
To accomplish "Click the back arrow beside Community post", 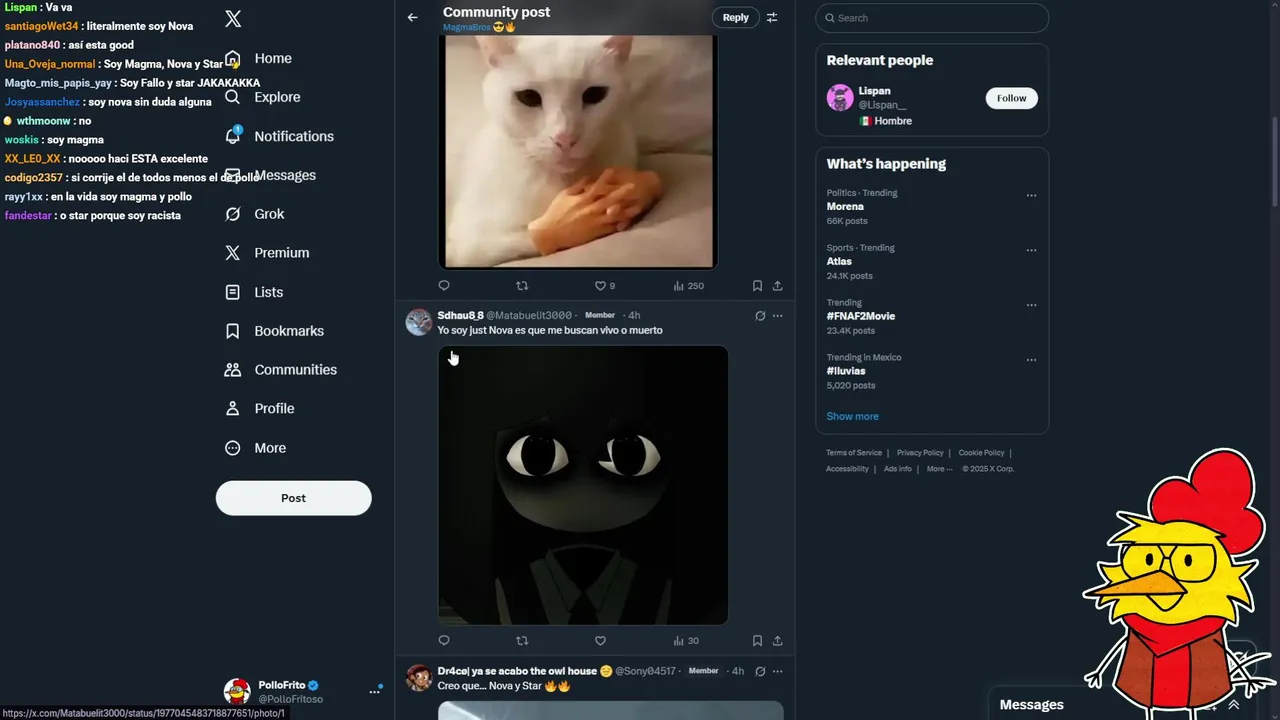I will (x=412, y=17).
